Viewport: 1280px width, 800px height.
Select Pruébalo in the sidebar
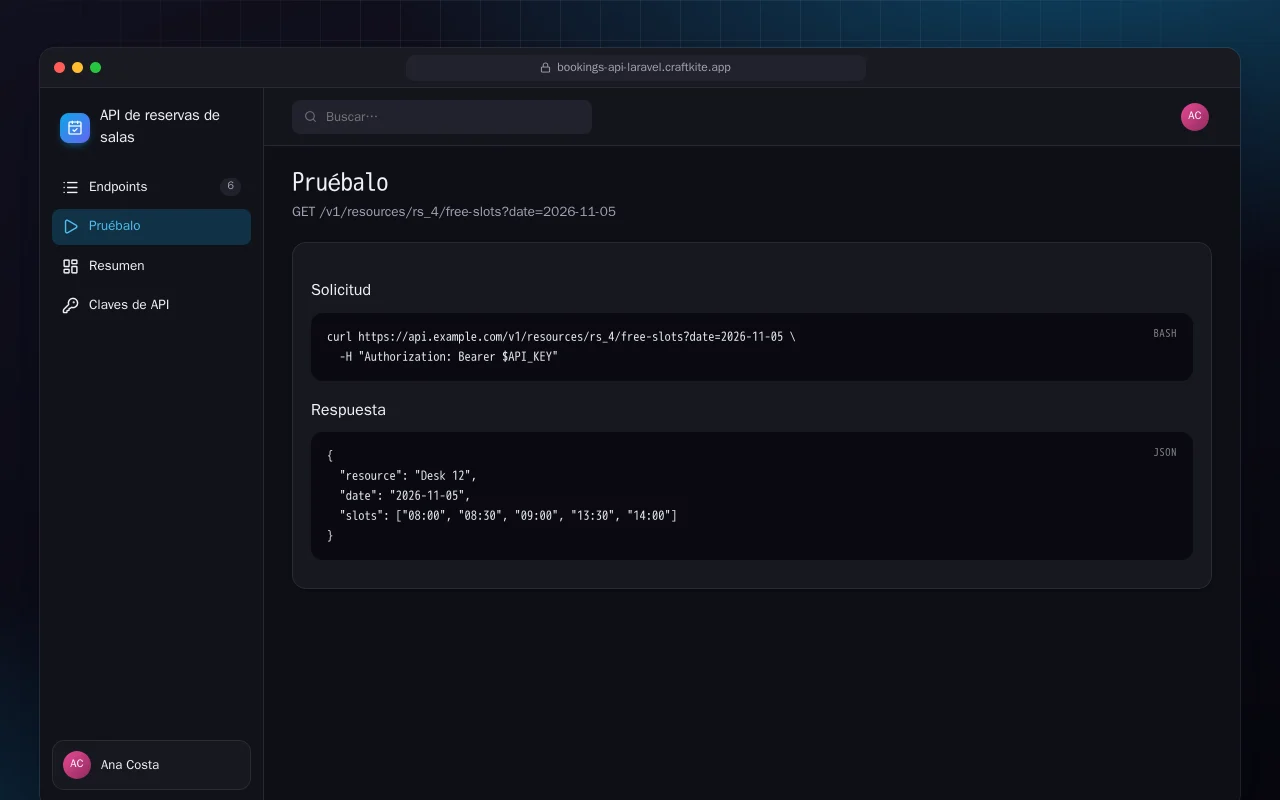[151, 226]
